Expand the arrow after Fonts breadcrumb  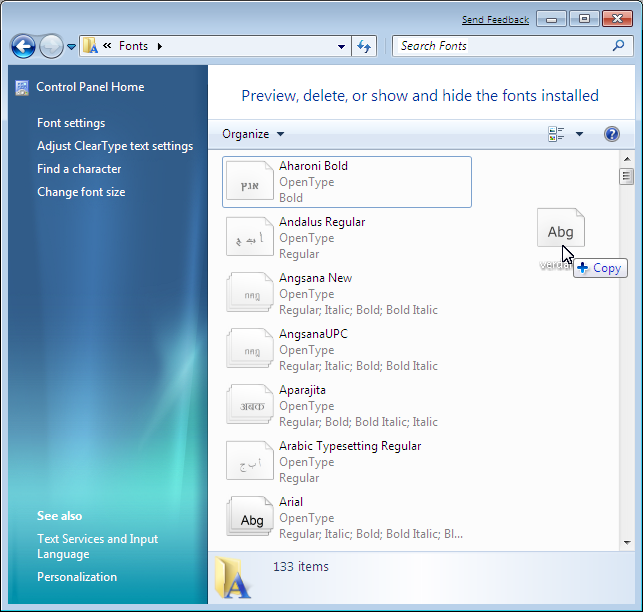click(x=160, y=46)
